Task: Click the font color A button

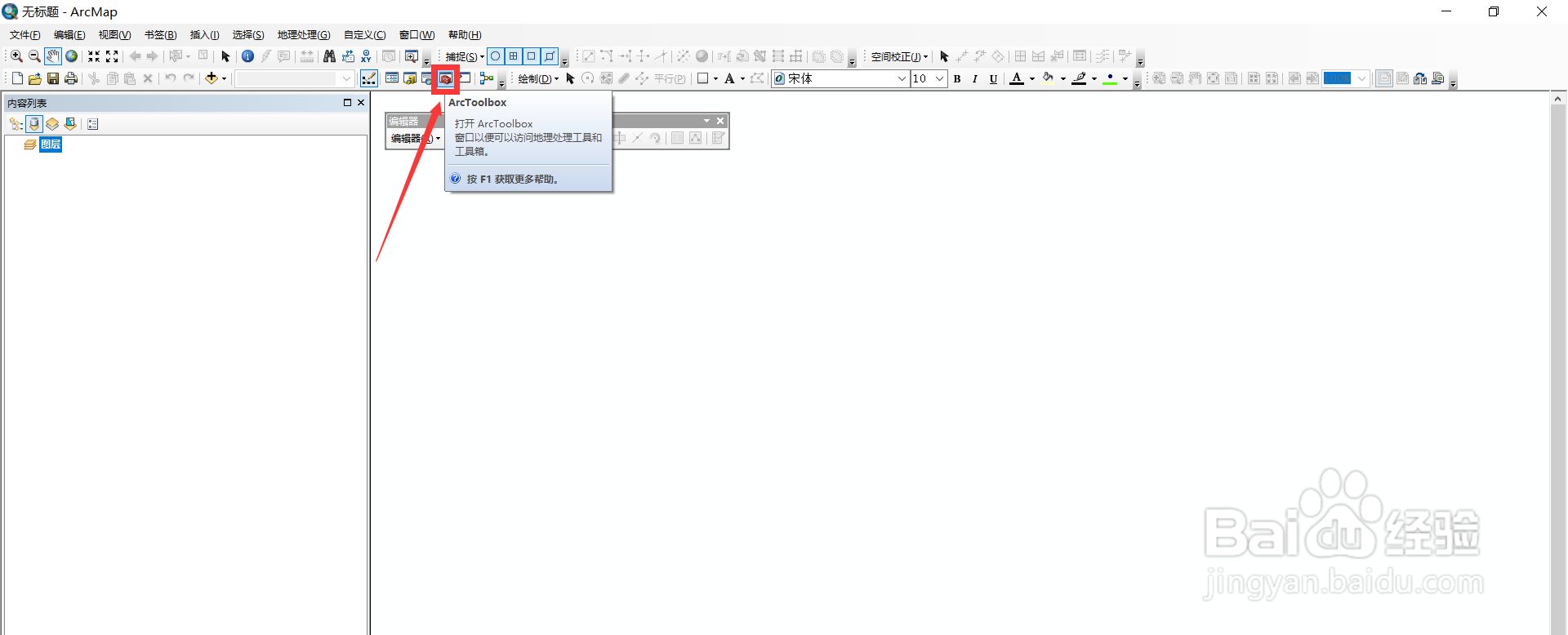Action: coord(1017,78)
